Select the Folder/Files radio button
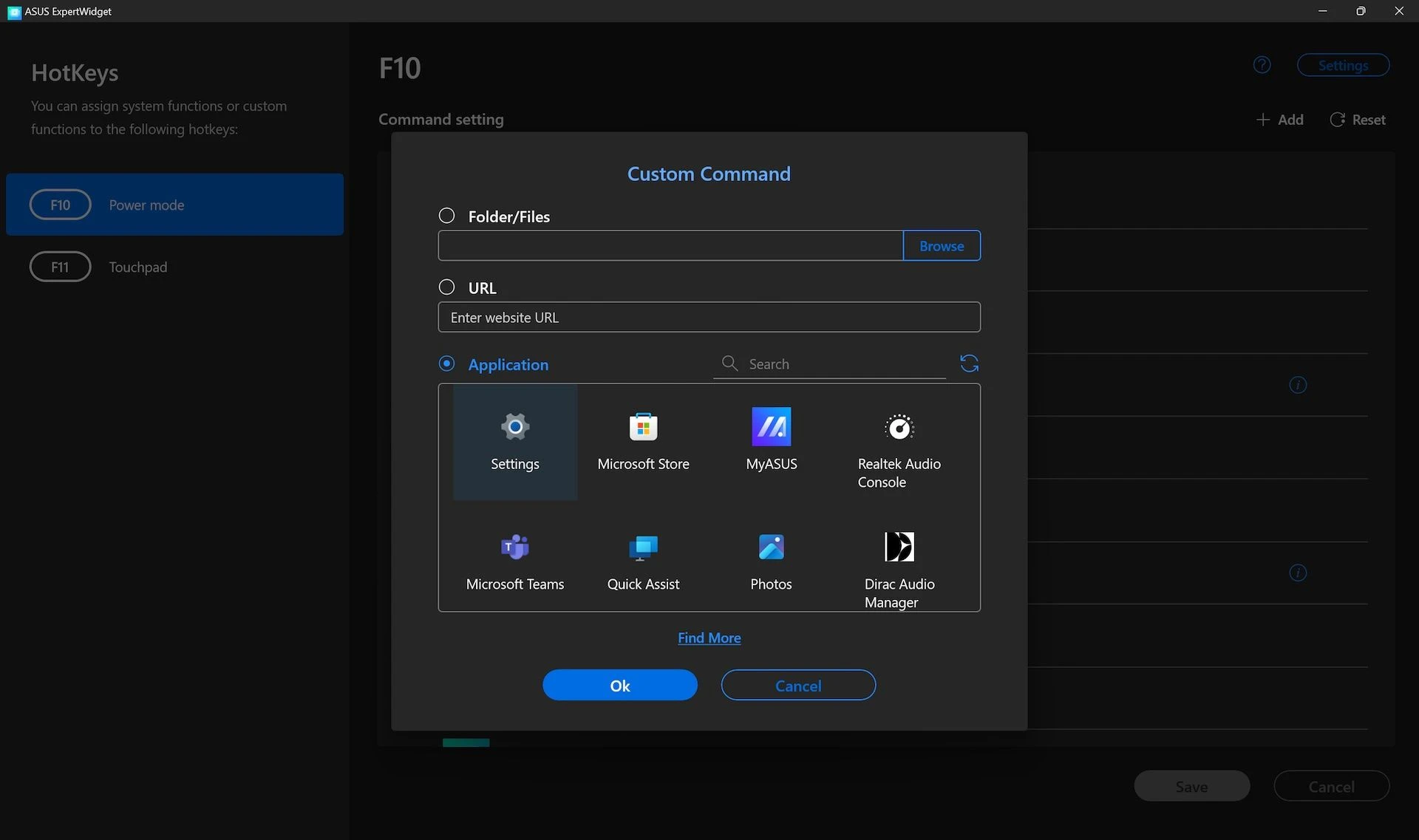 446,216
